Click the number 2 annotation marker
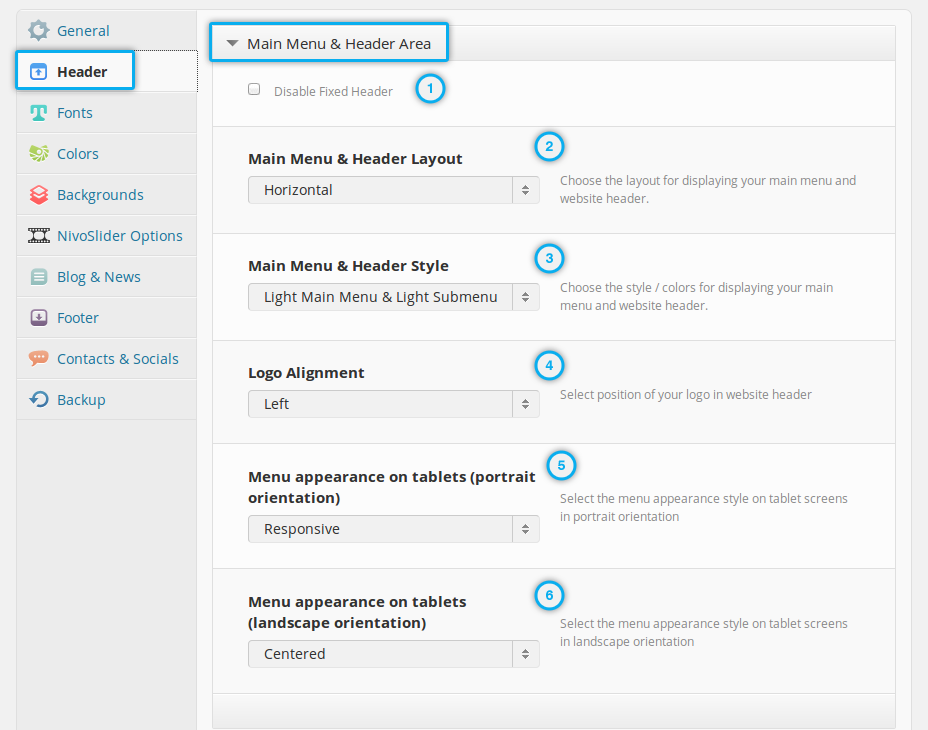The image size is (928, 730). (549, 147)
